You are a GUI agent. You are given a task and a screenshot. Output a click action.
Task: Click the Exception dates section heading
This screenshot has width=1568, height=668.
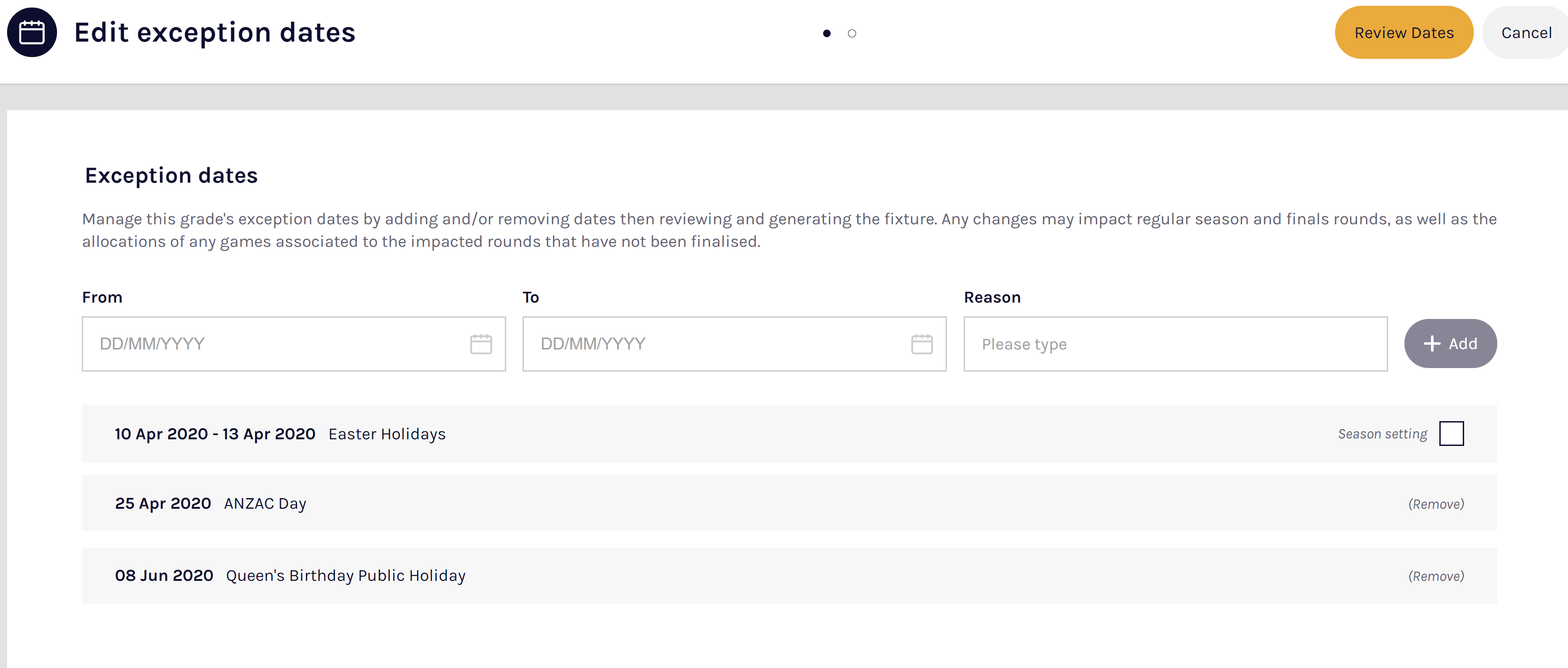[x=171, y=175]
